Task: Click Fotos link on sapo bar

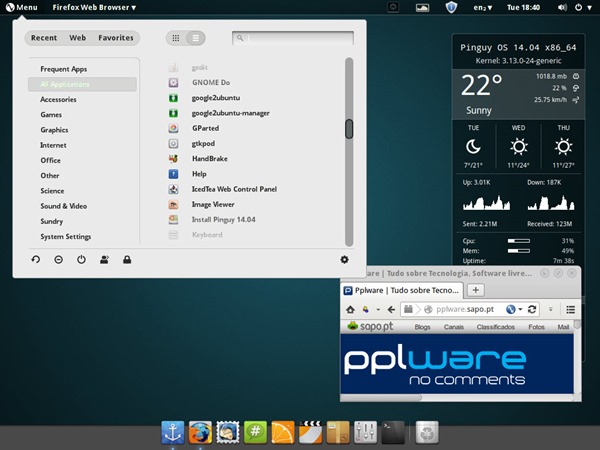Action: coord(536,327)
